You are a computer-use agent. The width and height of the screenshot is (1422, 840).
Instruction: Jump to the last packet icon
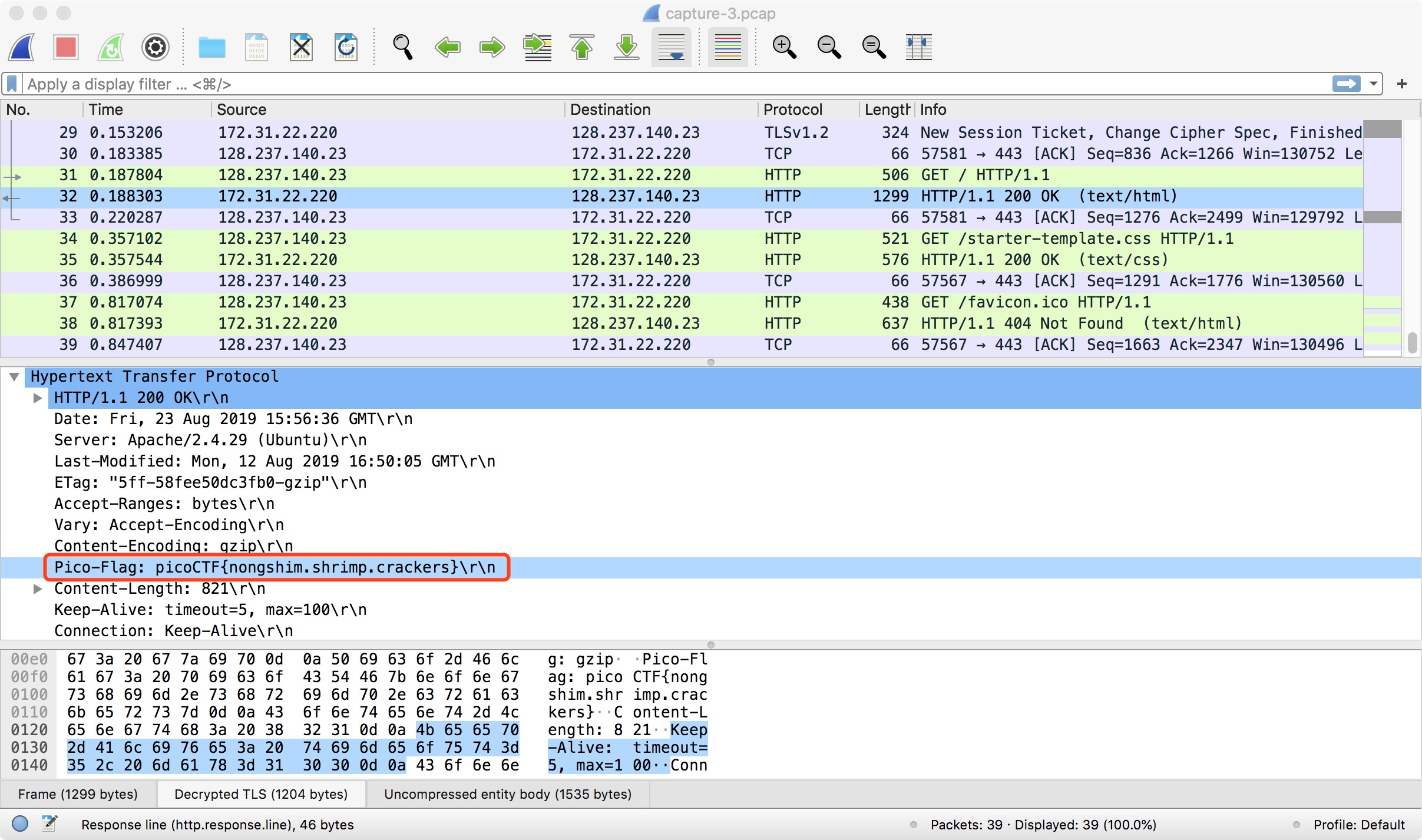(627, 47)
